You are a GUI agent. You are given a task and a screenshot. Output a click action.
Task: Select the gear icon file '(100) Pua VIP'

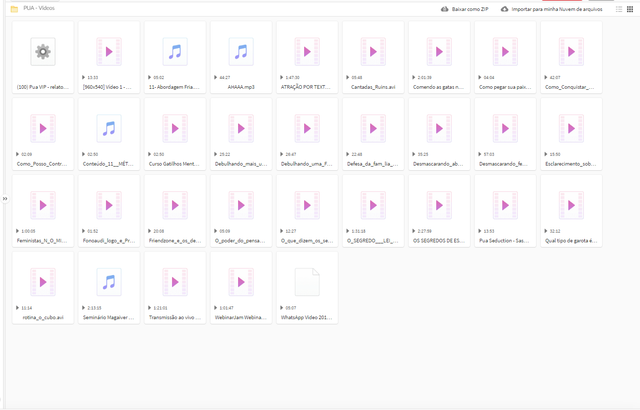pyautogui.click(x=43, y=51)
